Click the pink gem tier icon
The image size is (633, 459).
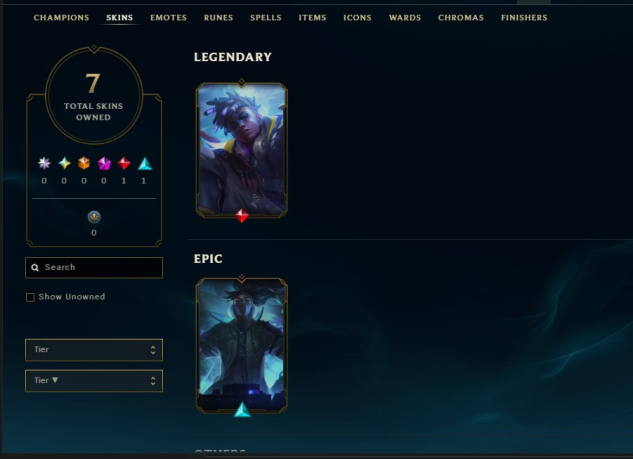(x=104, y=163)
